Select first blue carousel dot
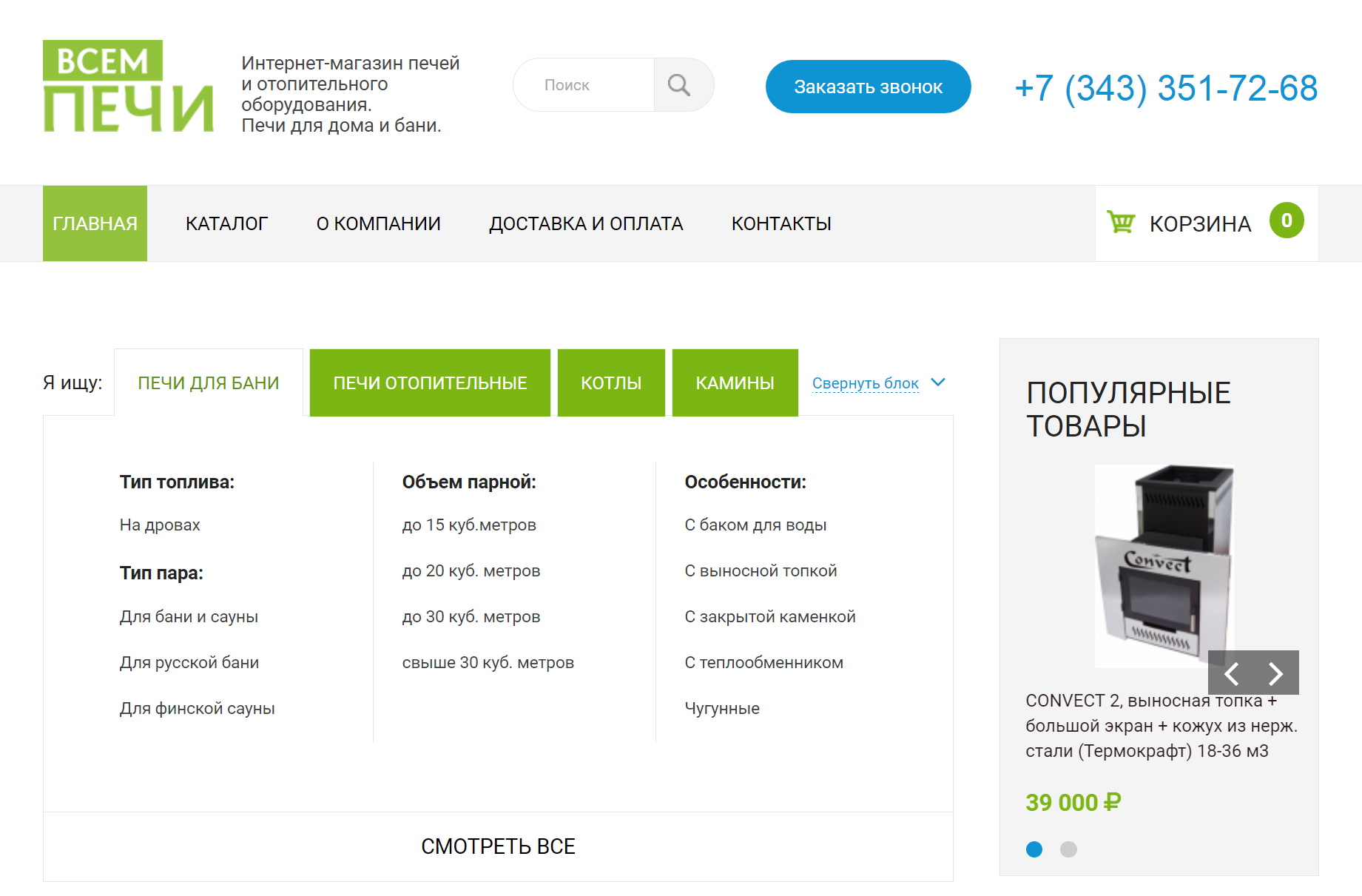The height and width of the screenshot is (896, 1362). [1034, 849]
